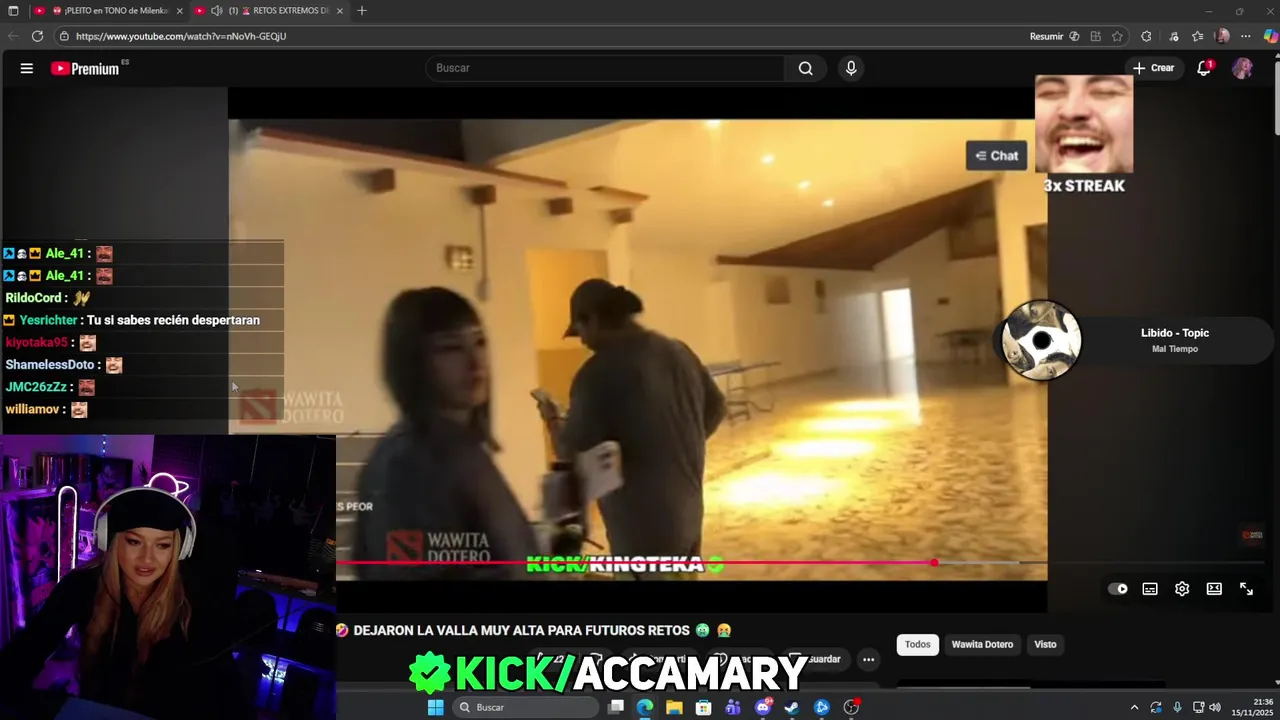
Task: Open YouTube account avatar menu
Action: (x=1242, y=68)
